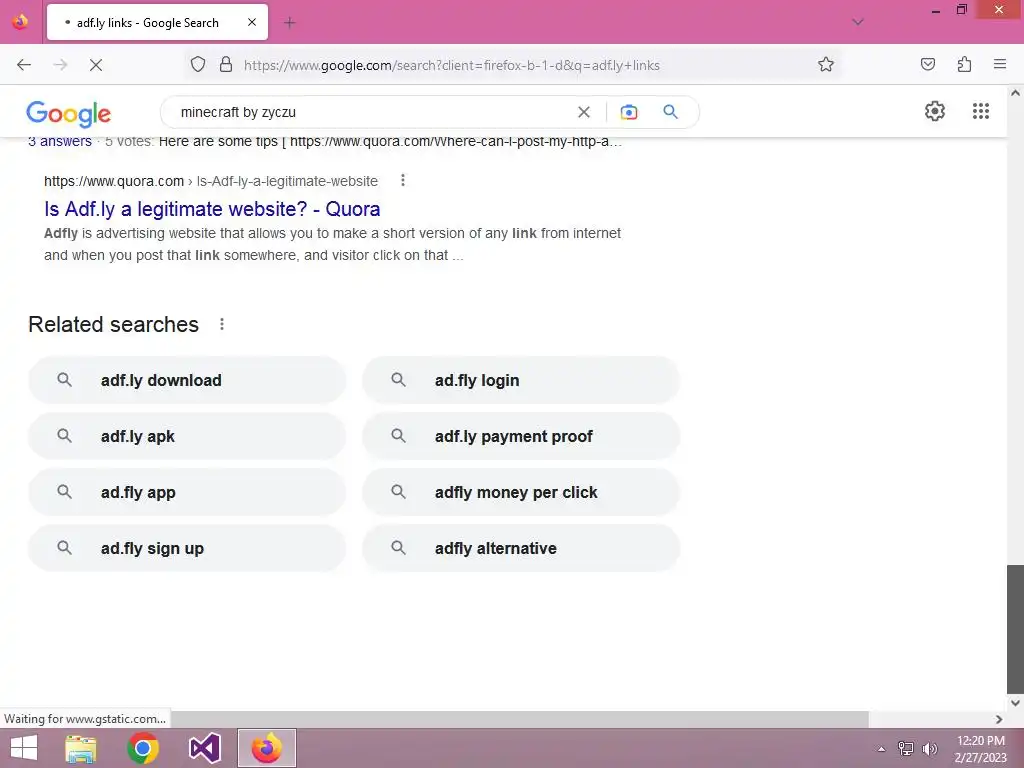Submit search using magnifier icon

pos(671,112)
